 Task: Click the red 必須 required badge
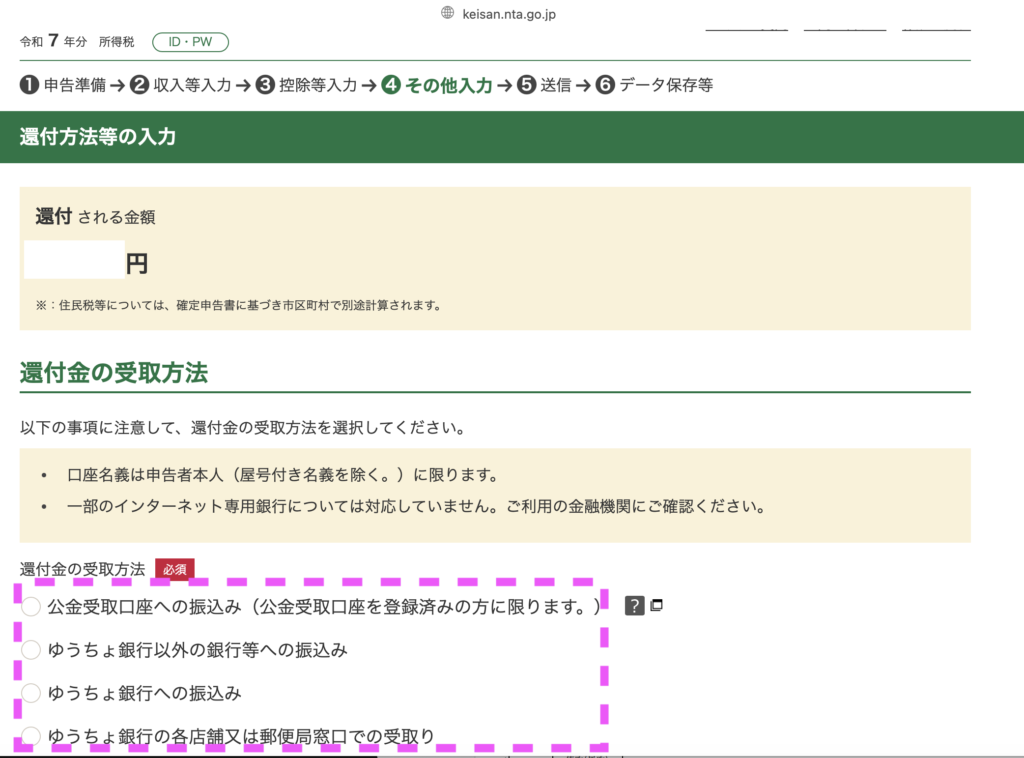point(174,569)
